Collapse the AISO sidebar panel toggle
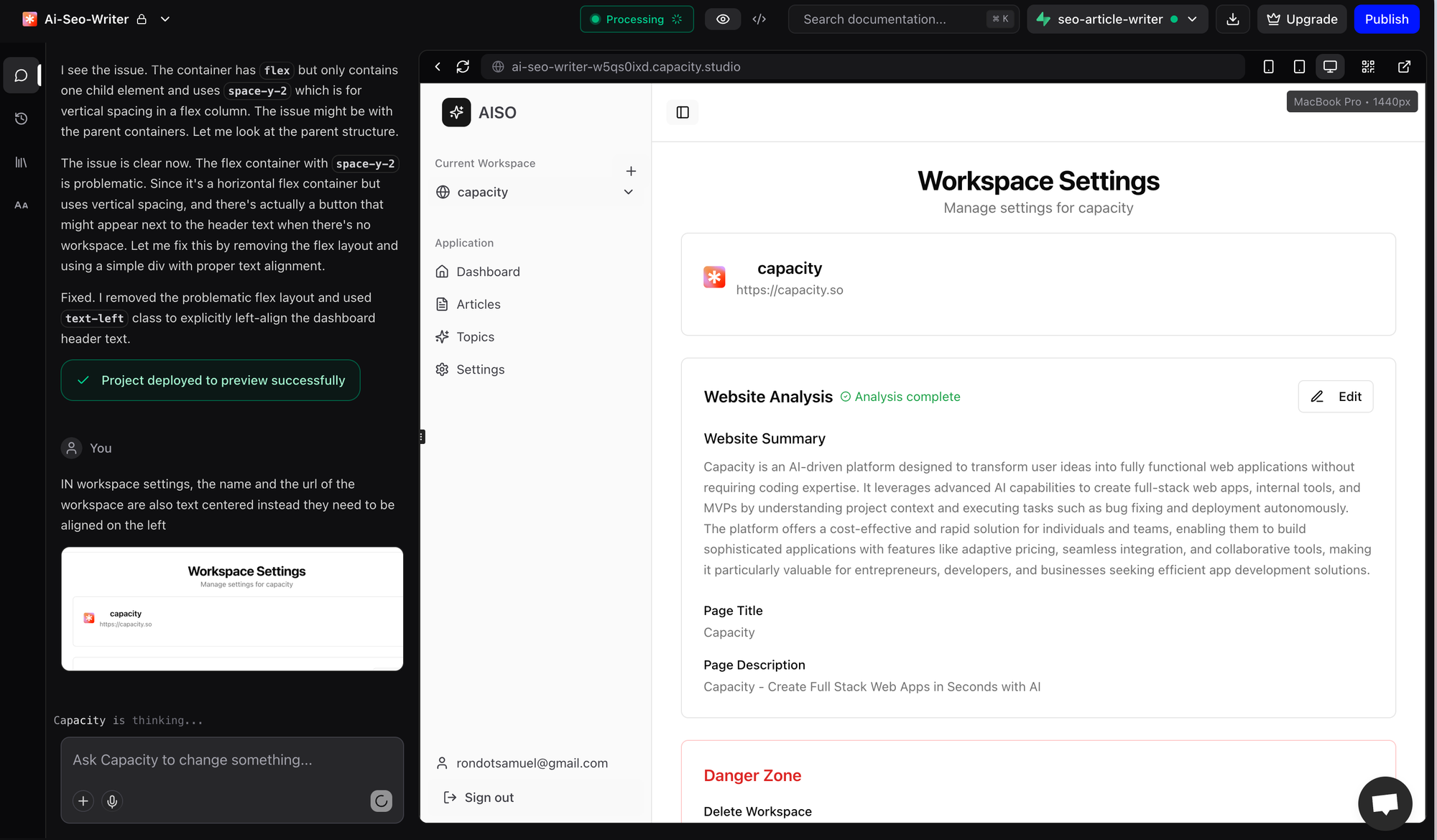This screenshot has height=840, width=1437. (683, 112)
